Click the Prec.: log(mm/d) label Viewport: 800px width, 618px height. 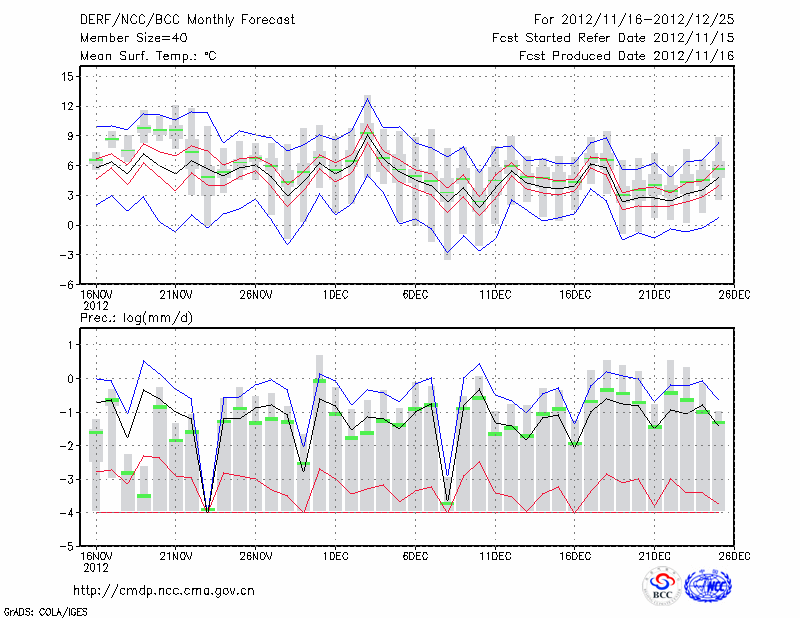(137, 318)
